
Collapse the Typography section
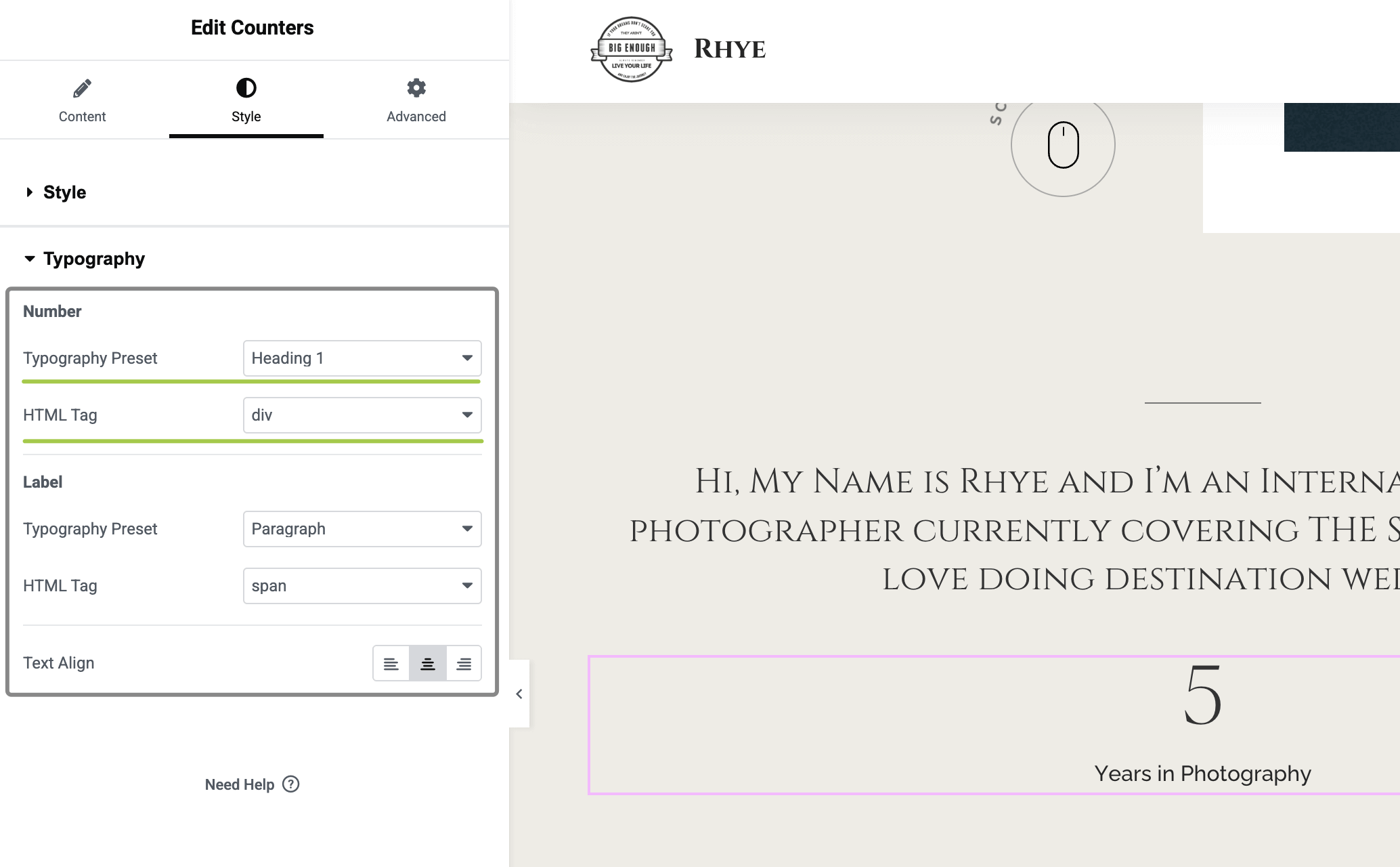[93, 259]
